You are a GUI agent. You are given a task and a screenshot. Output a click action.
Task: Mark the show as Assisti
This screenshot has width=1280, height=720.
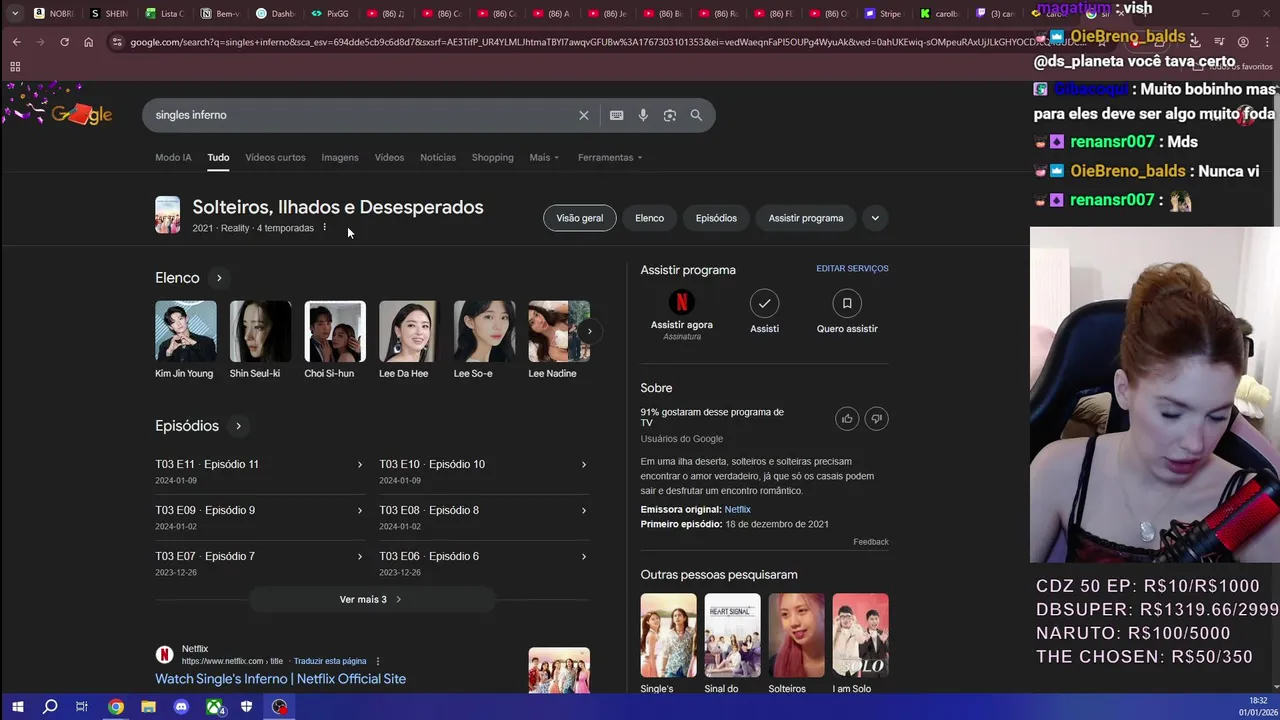click(764, 303)
